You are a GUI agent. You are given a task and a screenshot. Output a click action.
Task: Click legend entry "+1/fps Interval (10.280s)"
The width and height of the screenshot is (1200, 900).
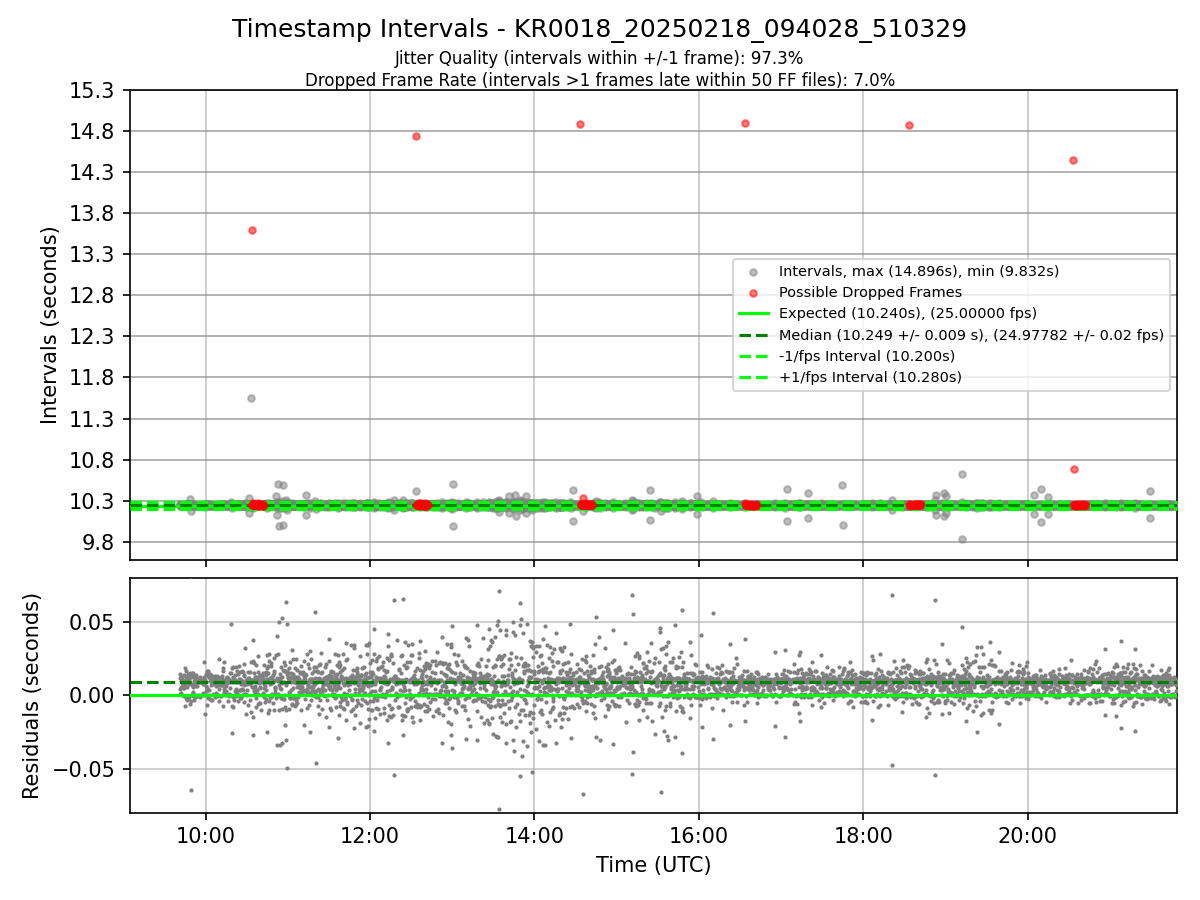(870, 377)
